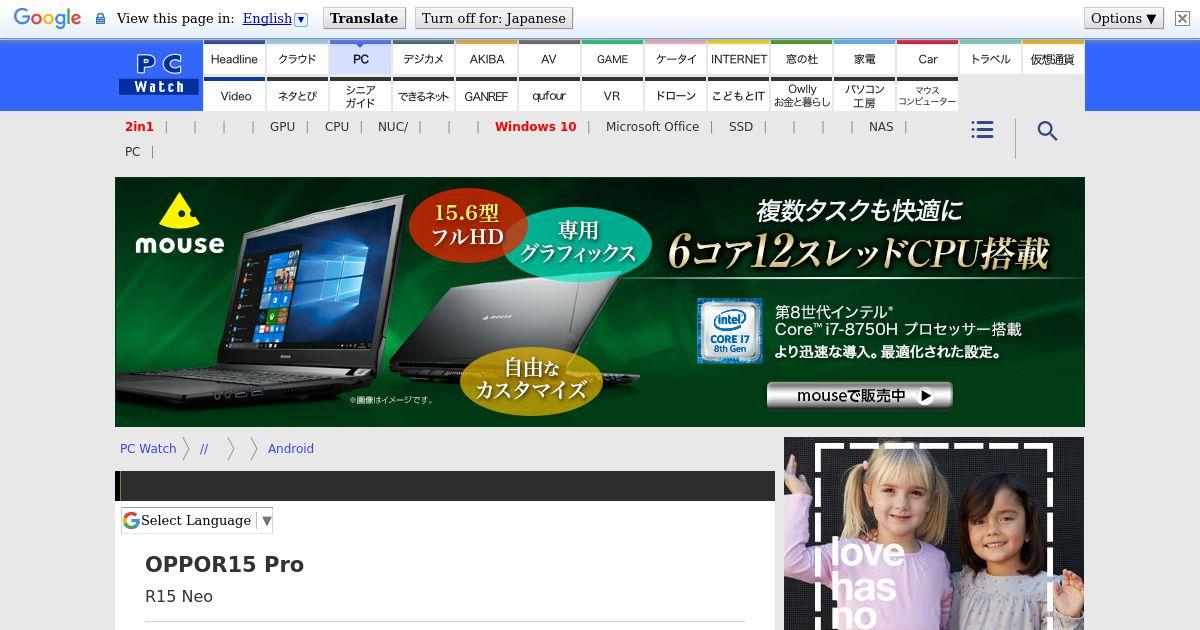Click the OPPOR15 Pro headline
This screenshot has width=1200, height=630.
pyautogui.click(x=224, y=564)
